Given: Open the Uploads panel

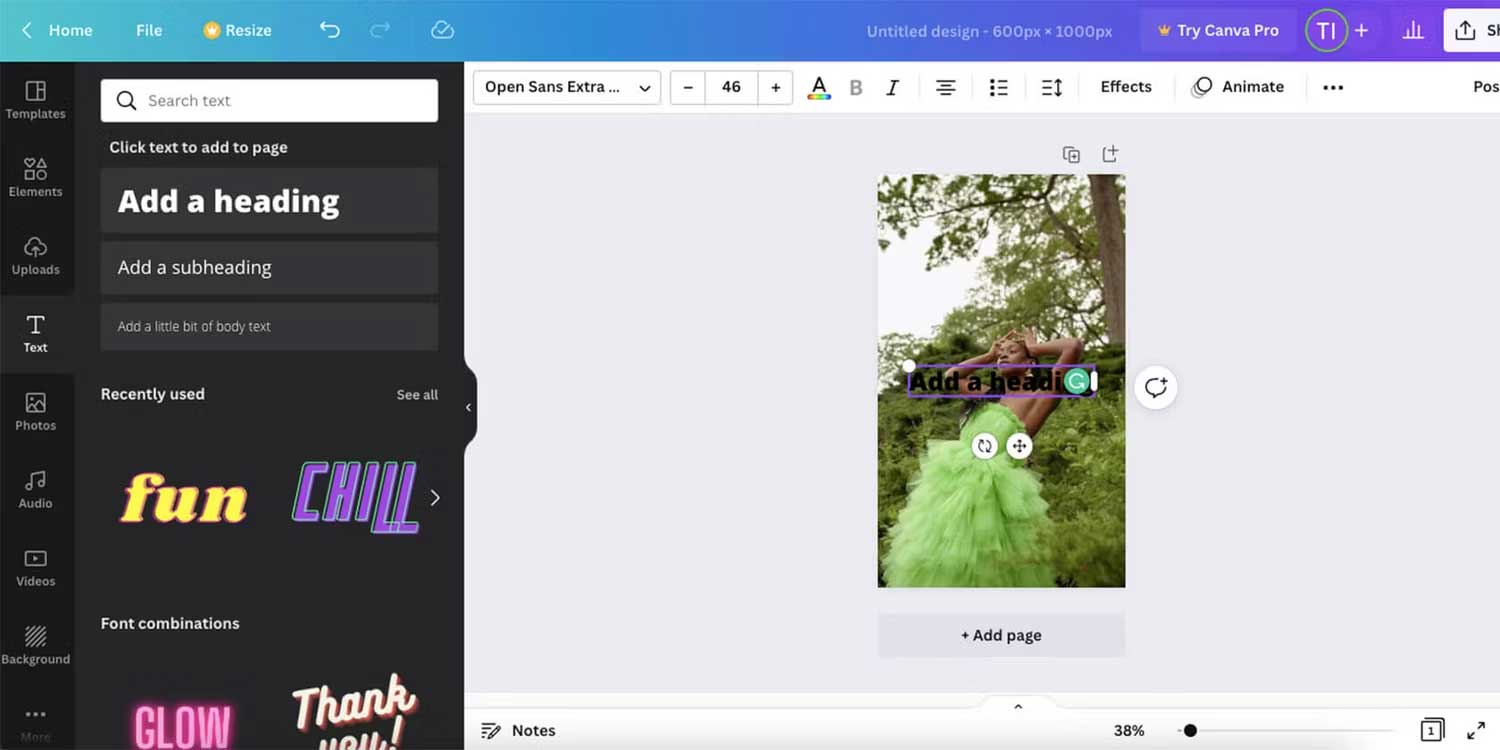Looking at the screenshot, I should tap(36, 255).
